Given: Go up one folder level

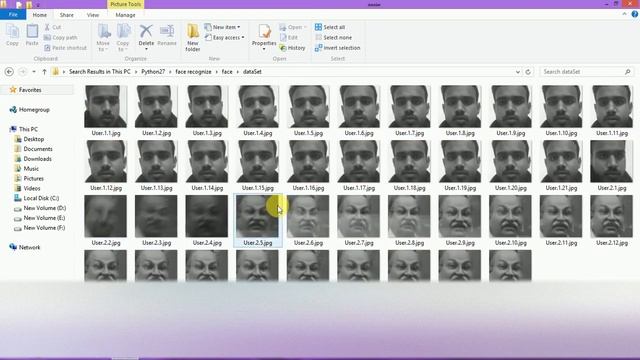Looking at the screenshot, I should [44, 72].
